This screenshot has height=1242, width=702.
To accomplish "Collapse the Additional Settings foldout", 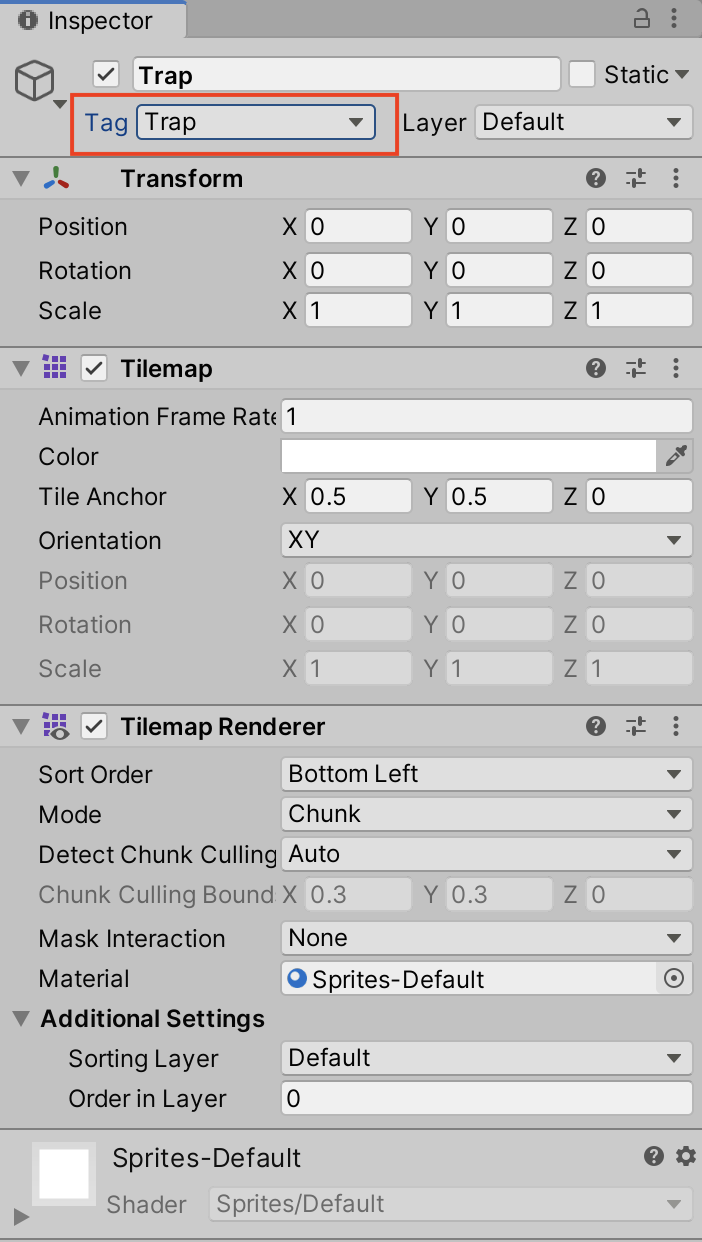I will click(21, 1019).
